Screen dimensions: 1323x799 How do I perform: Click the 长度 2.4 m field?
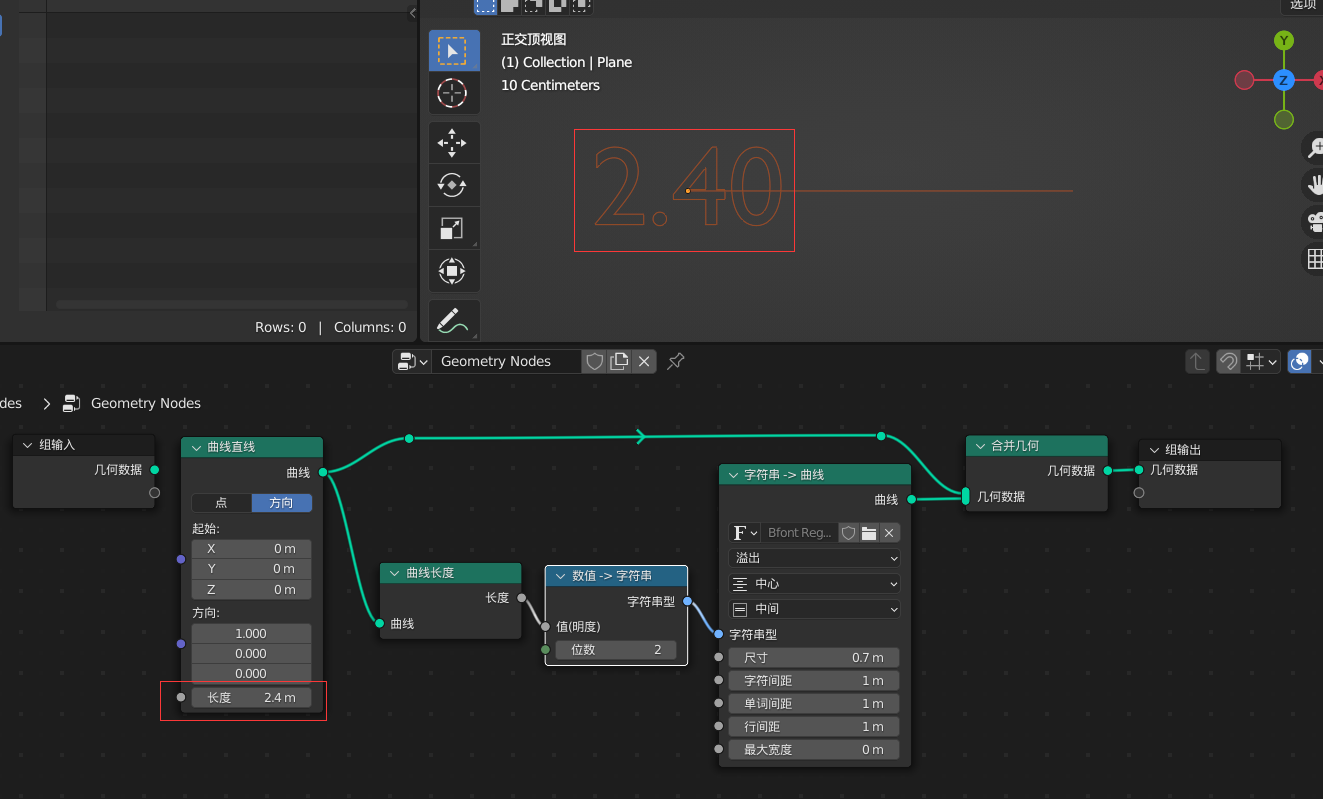click(251, 697)
